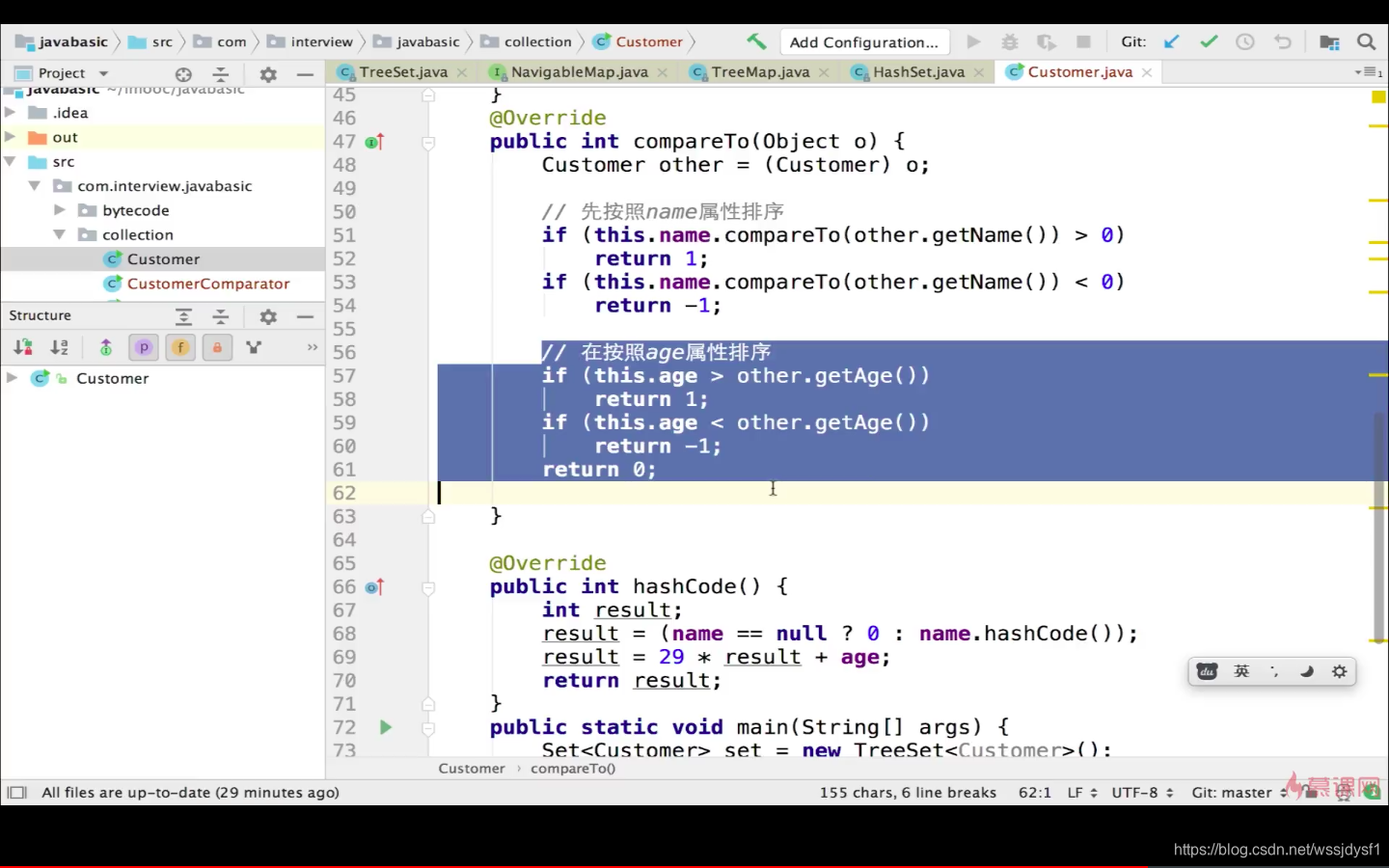1389x868 pixels.
Task: Click the Debug bug icon
Action: [x=1009, y=41]
